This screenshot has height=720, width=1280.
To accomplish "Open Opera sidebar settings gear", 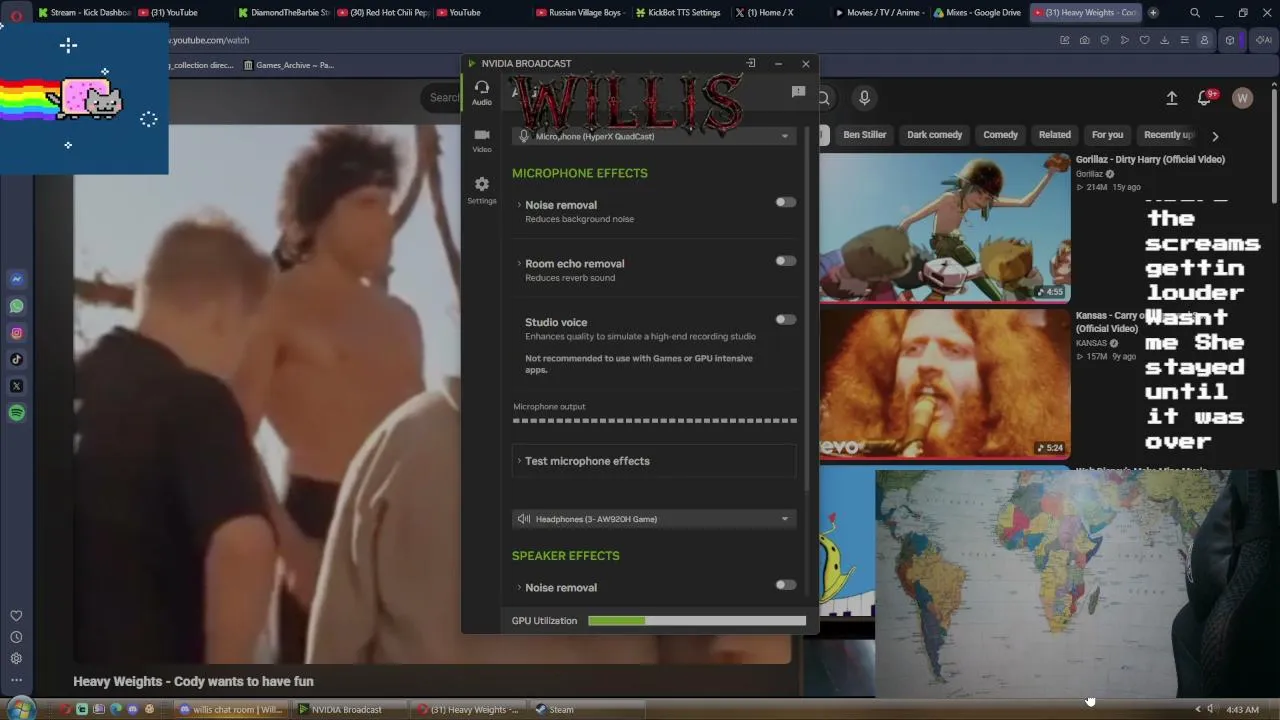I will [x=16, y=658].
